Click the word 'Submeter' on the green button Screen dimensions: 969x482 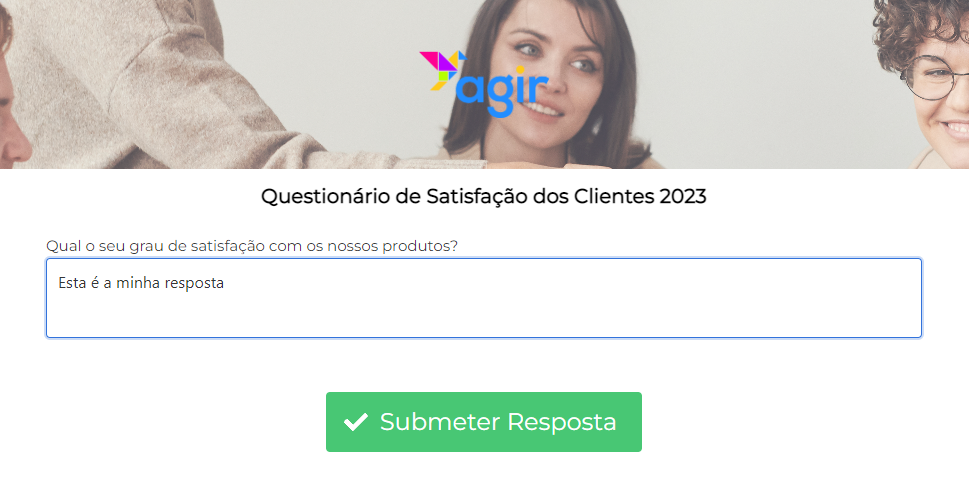pyautogui.click(x=439, y=422)
